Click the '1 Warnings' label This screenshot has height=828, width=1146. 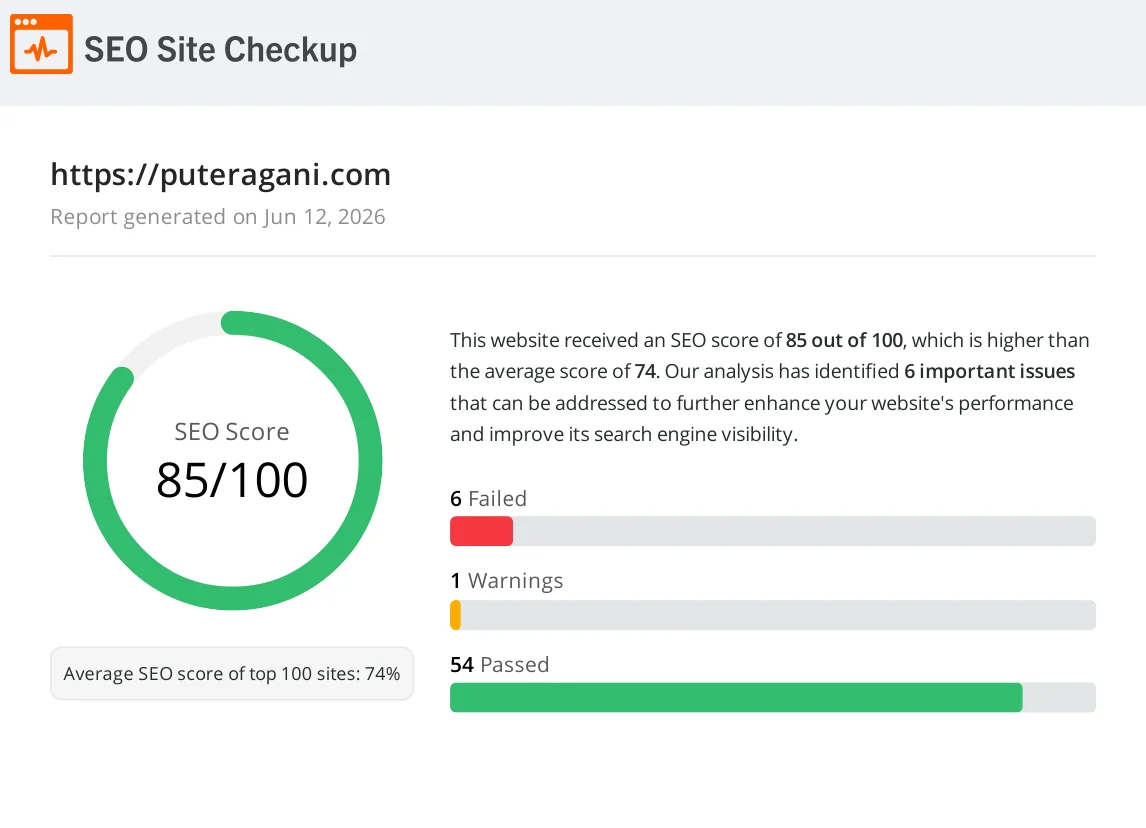[x=506, y=581]
